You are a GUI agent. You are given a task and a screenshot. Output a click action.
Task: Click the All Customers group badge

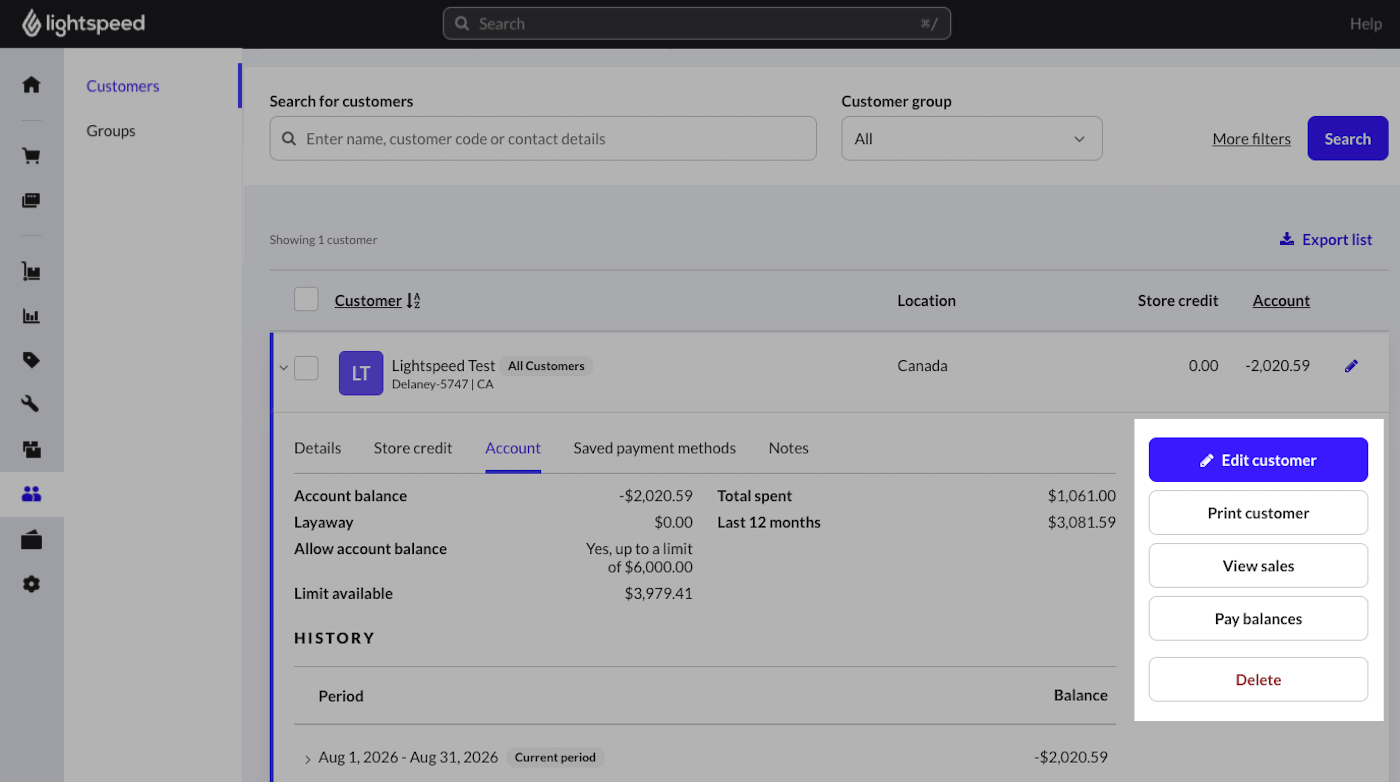tap(546, 366)
